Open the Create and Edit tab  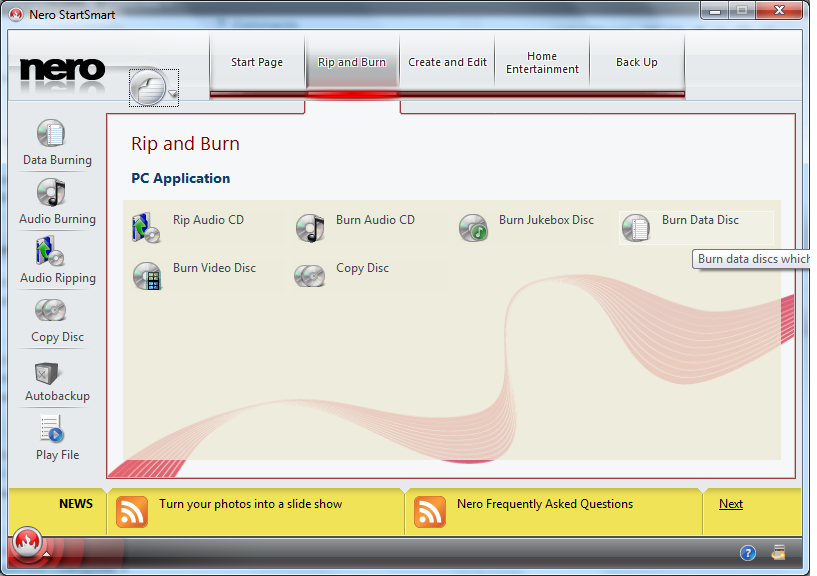447,62
